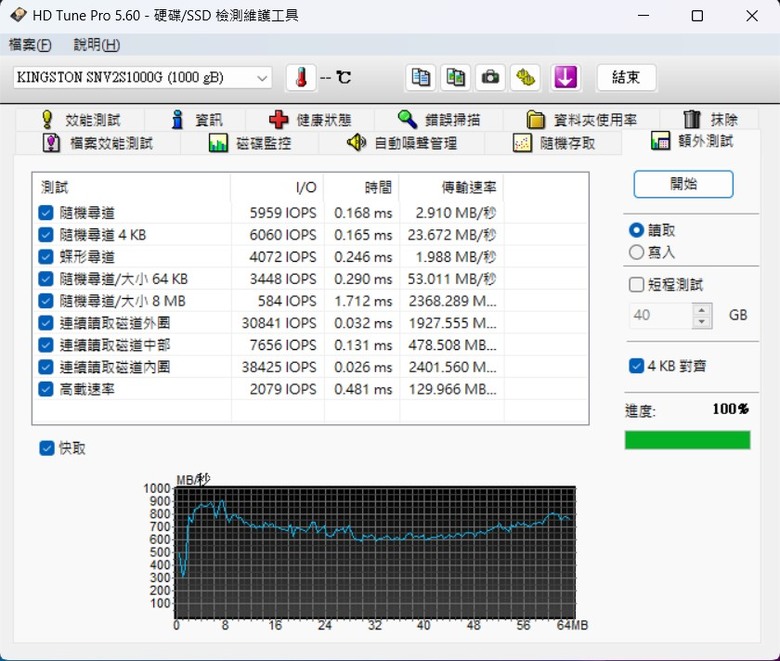Click the 0.481 ms value

pyautogui.click(x=363, y=389)
